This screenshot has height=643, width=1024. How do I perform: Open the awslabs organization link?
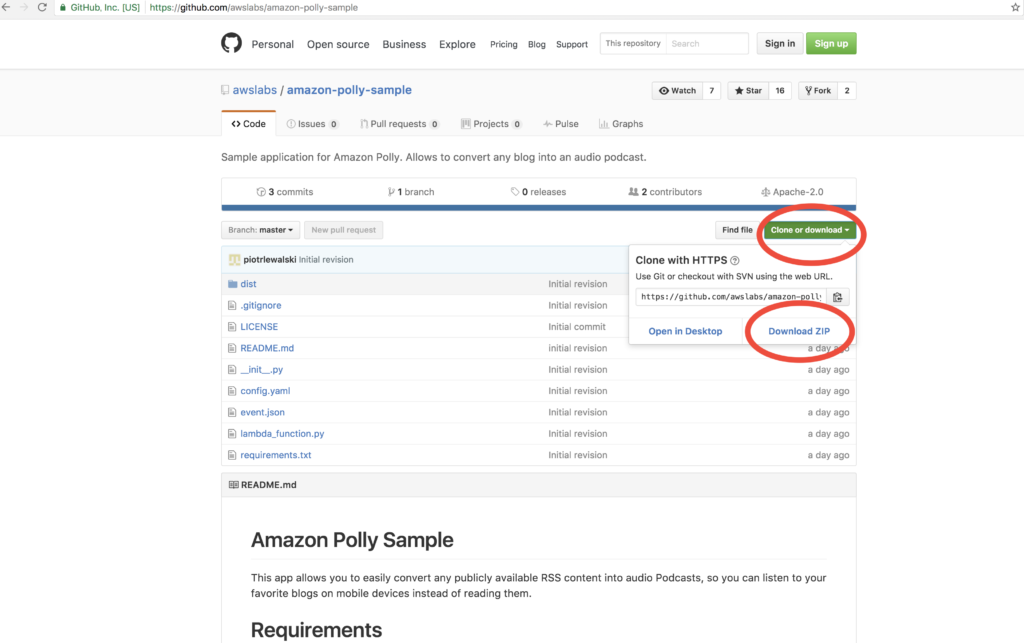point(255,90)
